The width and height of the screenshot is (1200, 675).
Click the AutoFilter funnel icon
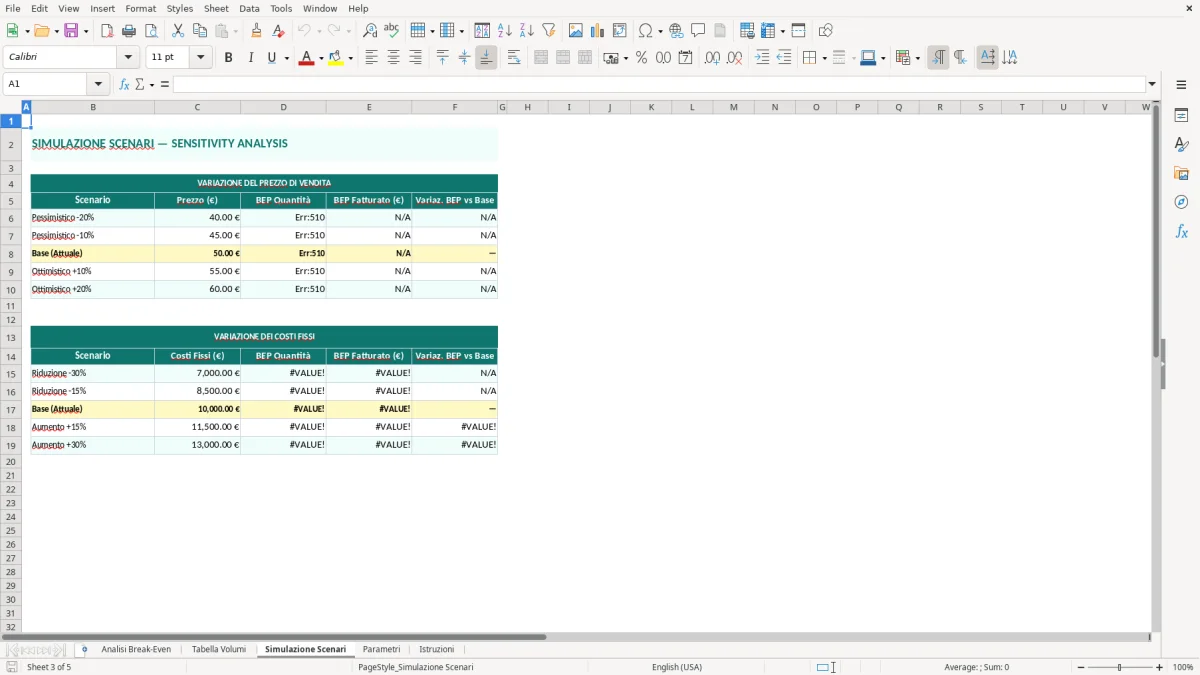tap(549, 31)
